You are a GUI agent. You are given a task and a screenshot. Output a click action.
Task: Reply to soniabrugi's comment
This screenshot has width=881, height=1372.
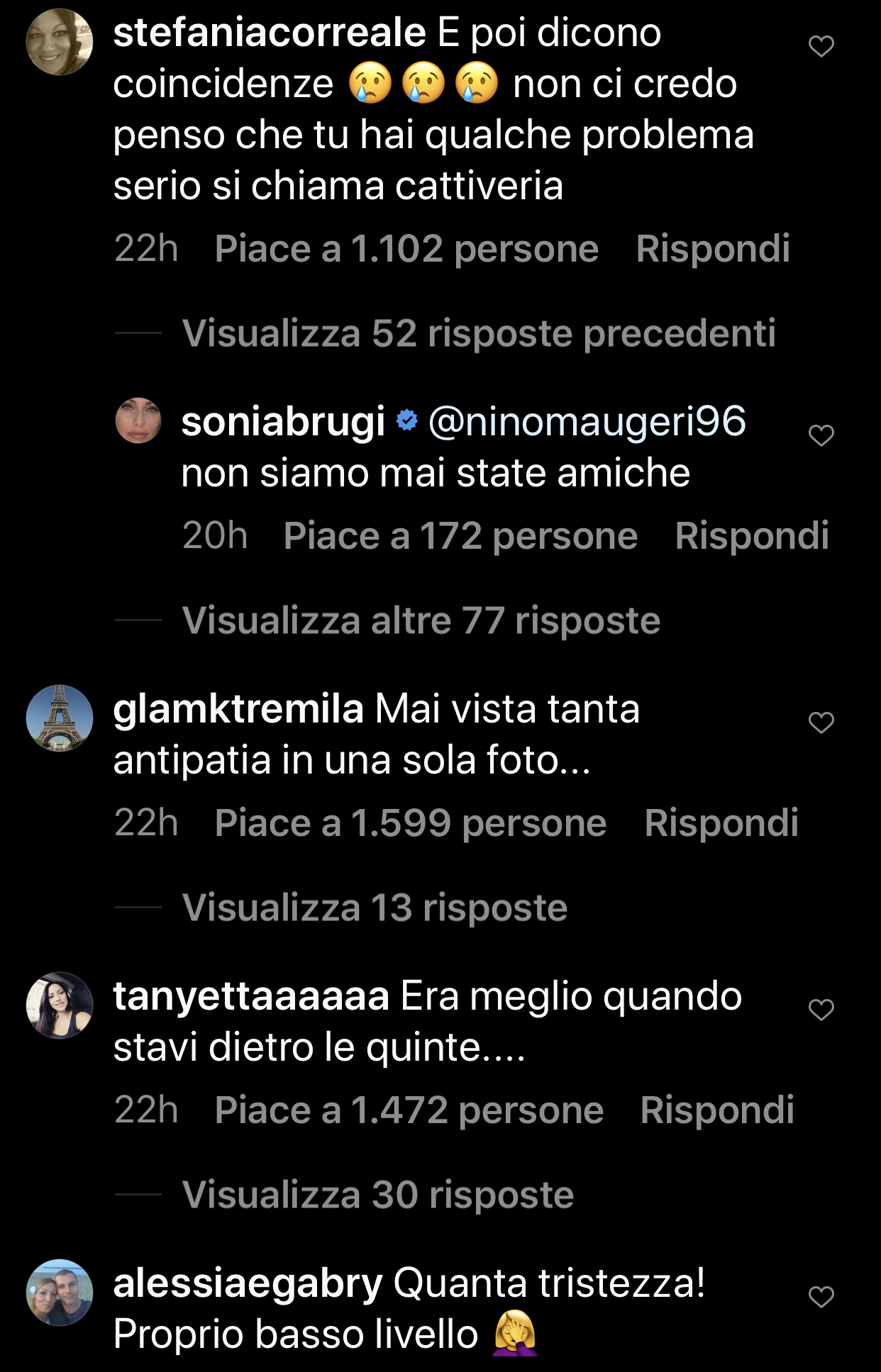751,536
